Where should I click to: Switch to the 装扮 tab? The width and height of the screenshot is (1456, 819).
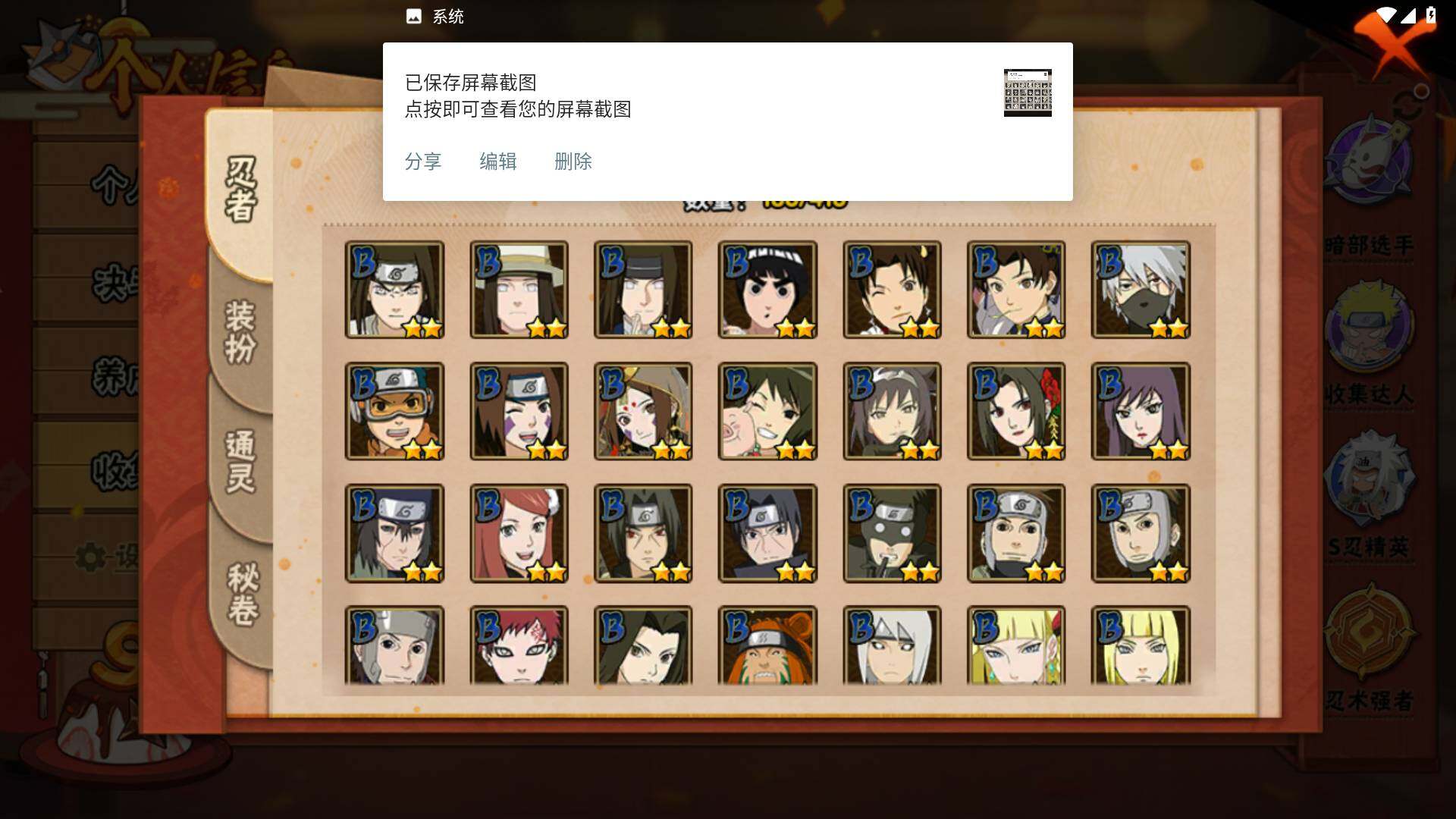click(241, 332)
